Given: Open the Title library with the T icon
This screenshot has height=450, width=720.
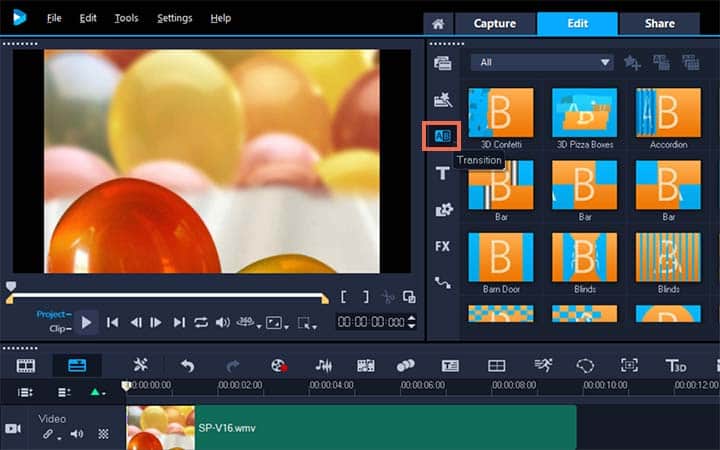Looking at the screenshot, I should pos(442,173).
